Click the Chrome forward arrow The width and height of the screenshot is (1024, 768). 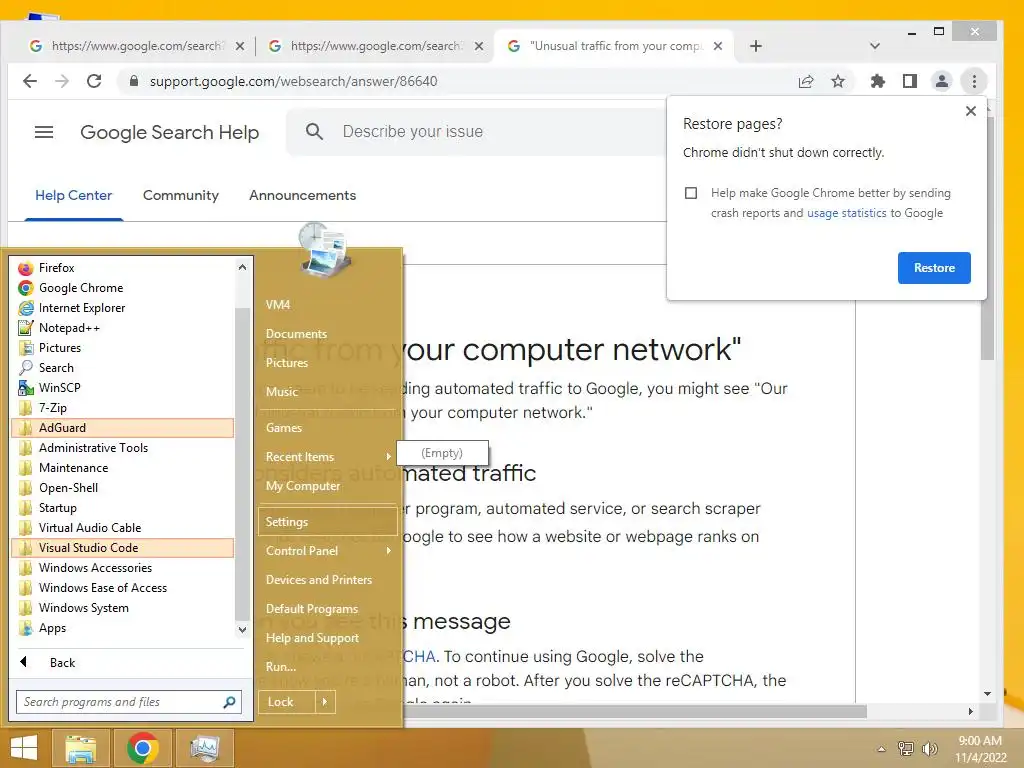coord(62,81)
